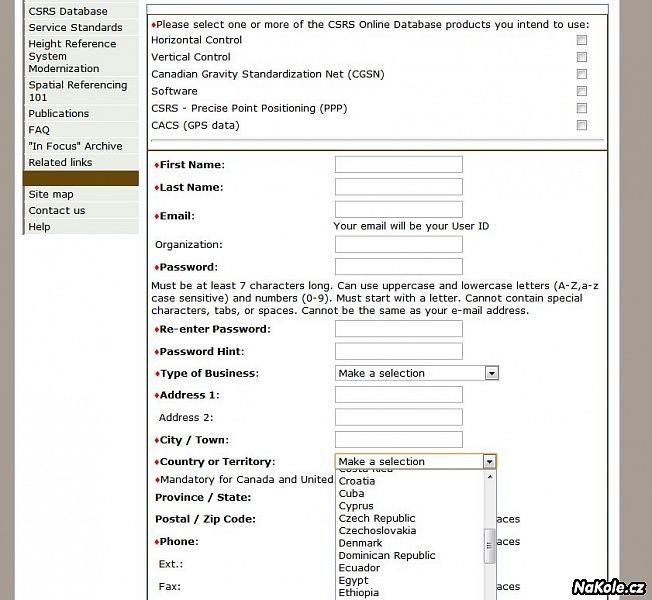Focus the Email input field
The height and width of the screenshot is (600, 652).
399,209
